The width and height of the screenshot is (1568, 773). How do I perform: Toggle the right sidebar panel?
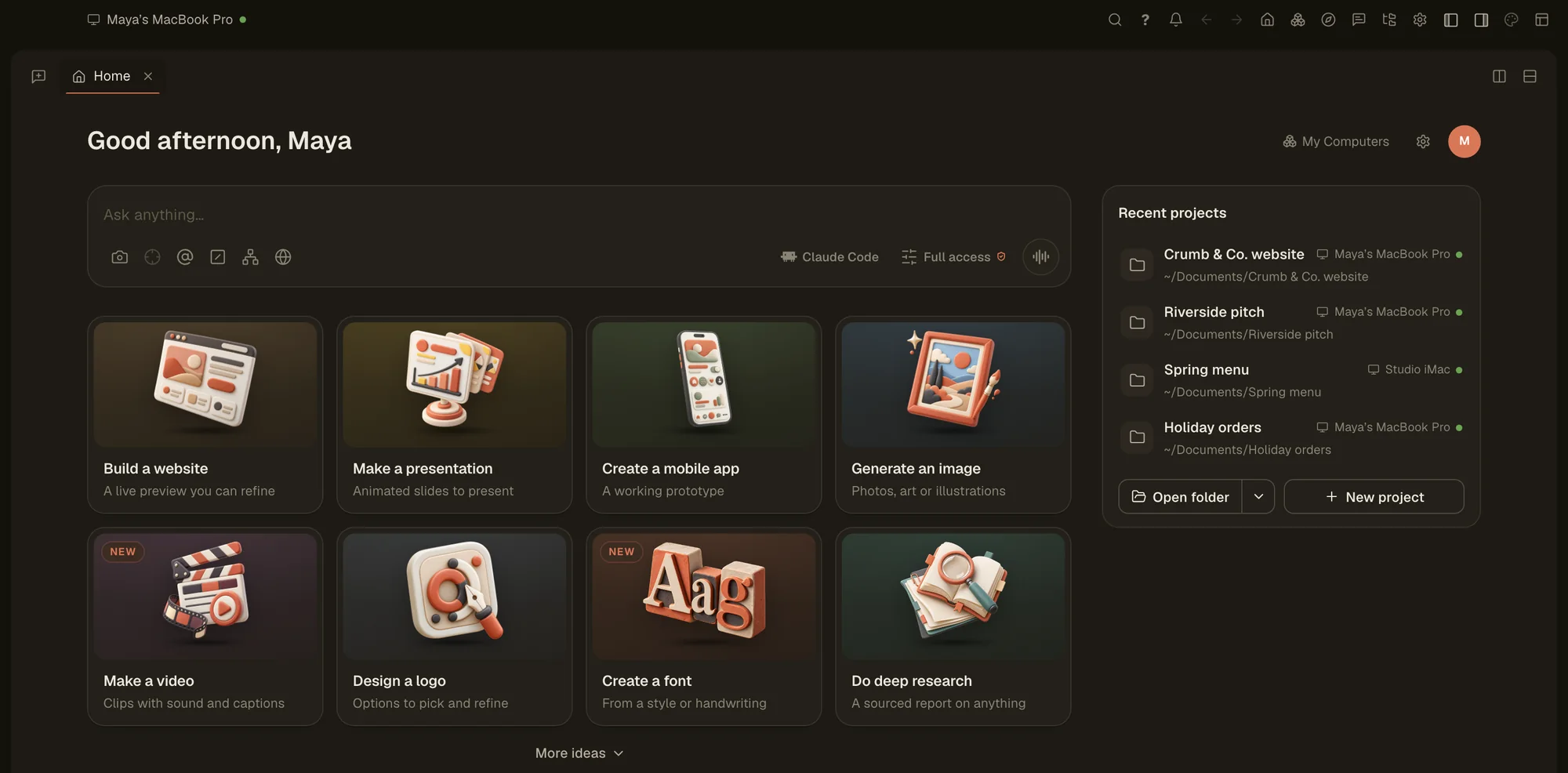pyautogui.click(x=1482, y=20)
